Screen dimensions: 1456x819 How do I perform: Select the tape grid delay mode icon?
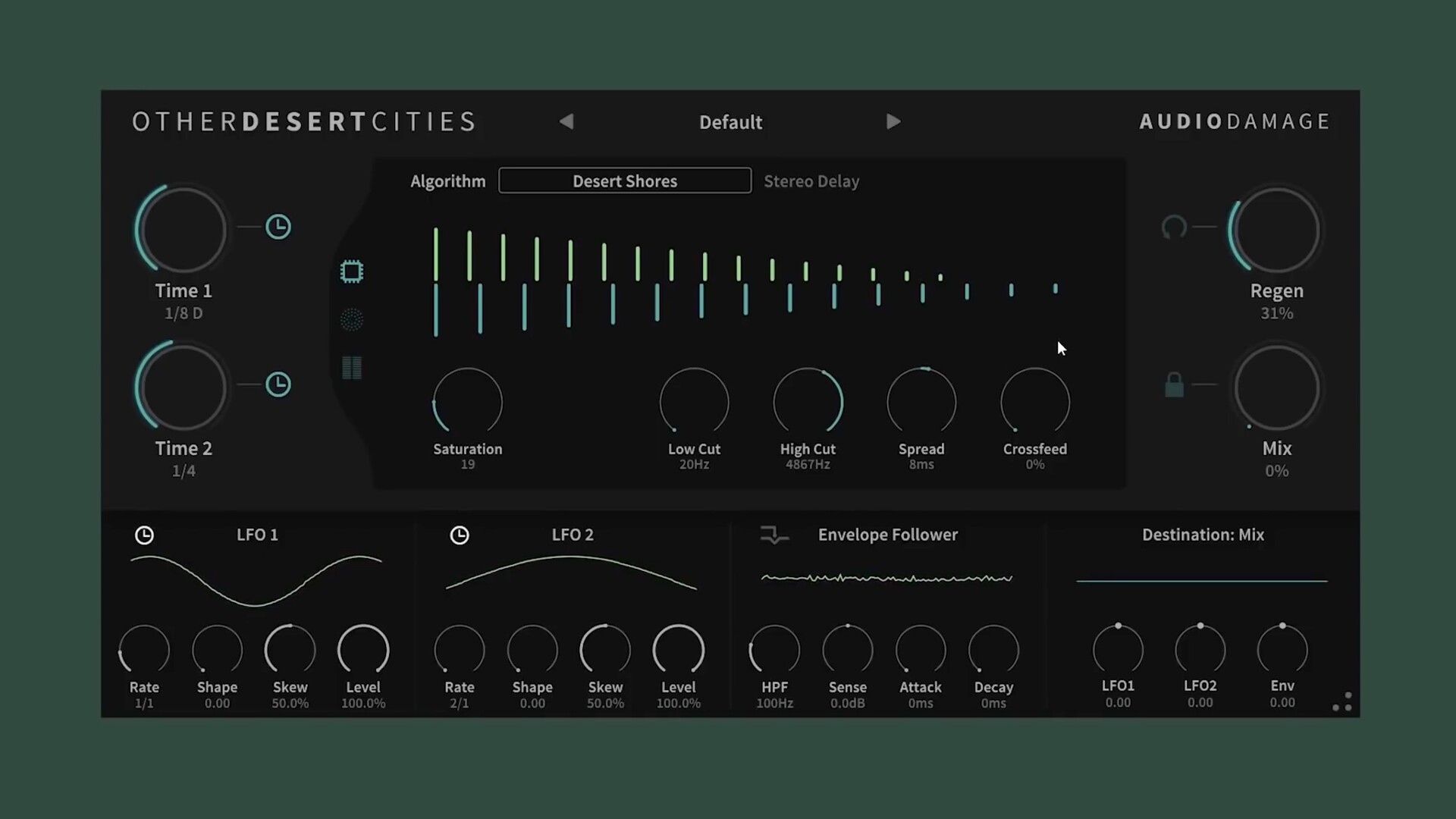coord(352,368)
